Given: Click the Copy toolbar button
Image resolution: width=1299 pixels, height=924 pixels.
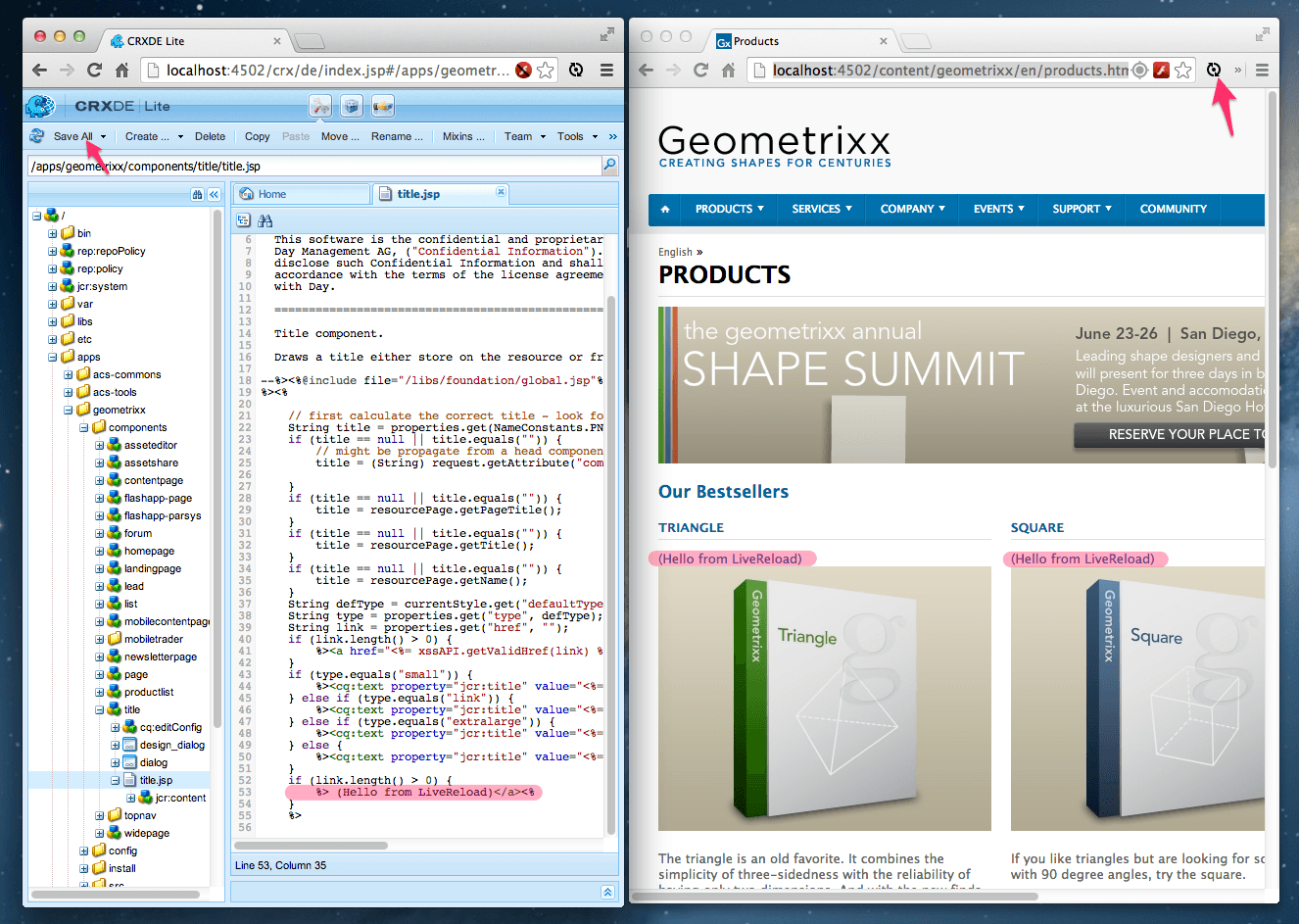Looking at the screenshot, I should pyautogui.click(x=258, y=137).
